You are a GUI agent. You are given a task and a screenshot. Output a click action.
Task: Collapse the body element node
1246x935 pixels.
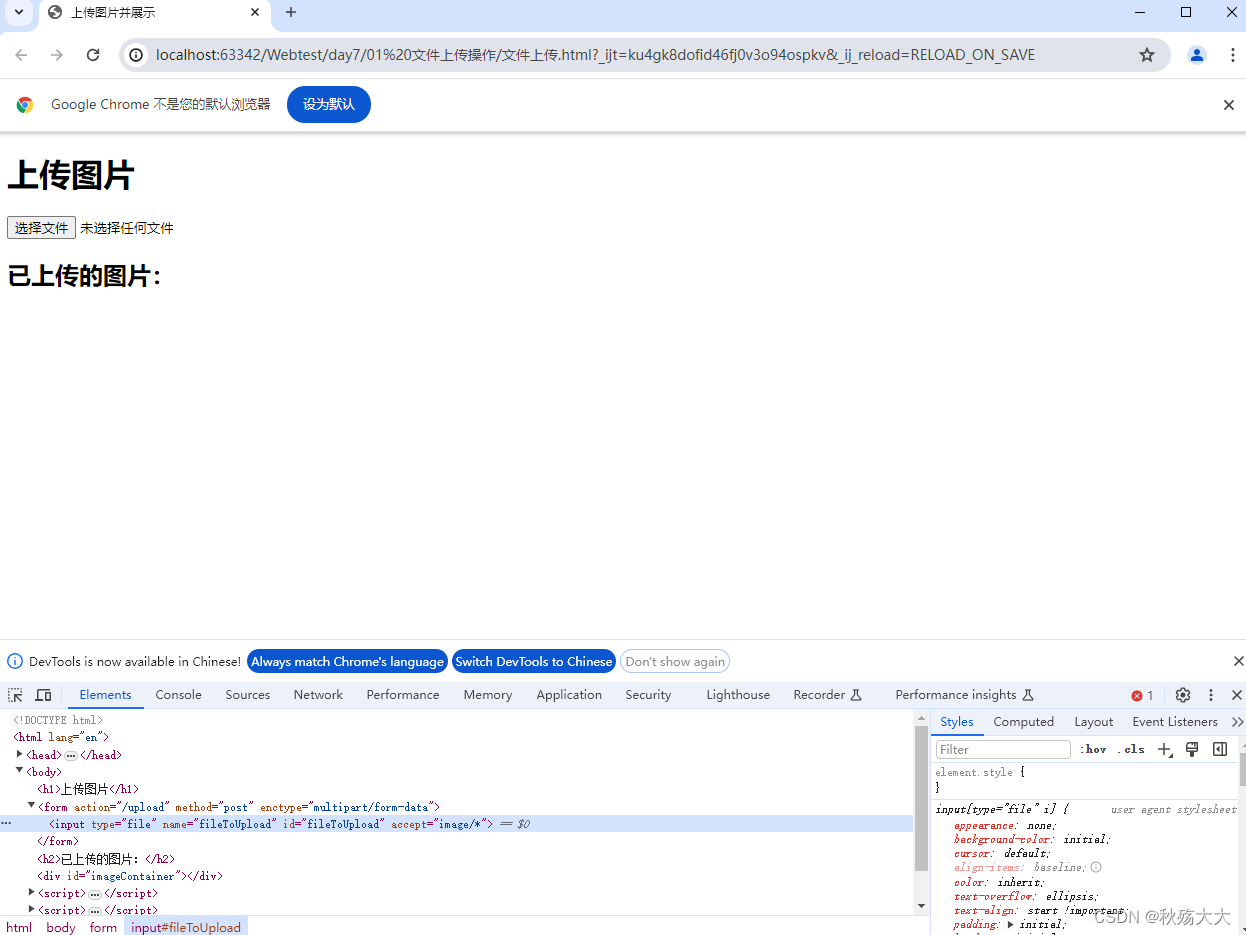pyautogui.click(x=19, y=771)
